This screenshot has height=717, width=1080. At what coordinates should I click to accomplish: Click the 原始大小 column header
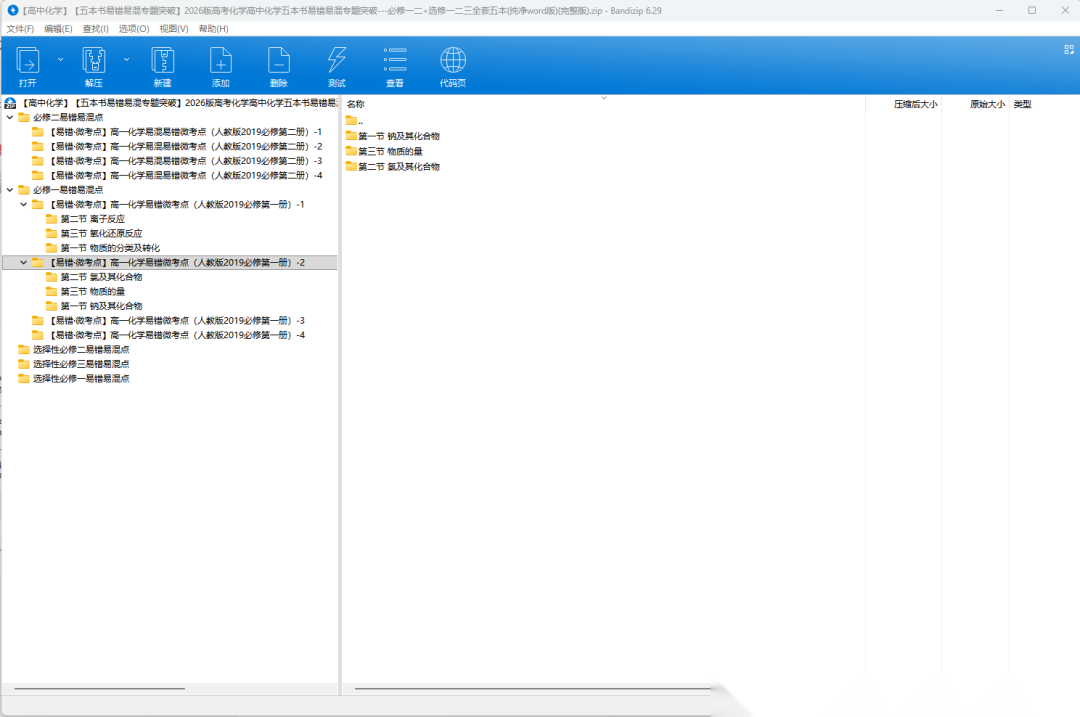986,104
